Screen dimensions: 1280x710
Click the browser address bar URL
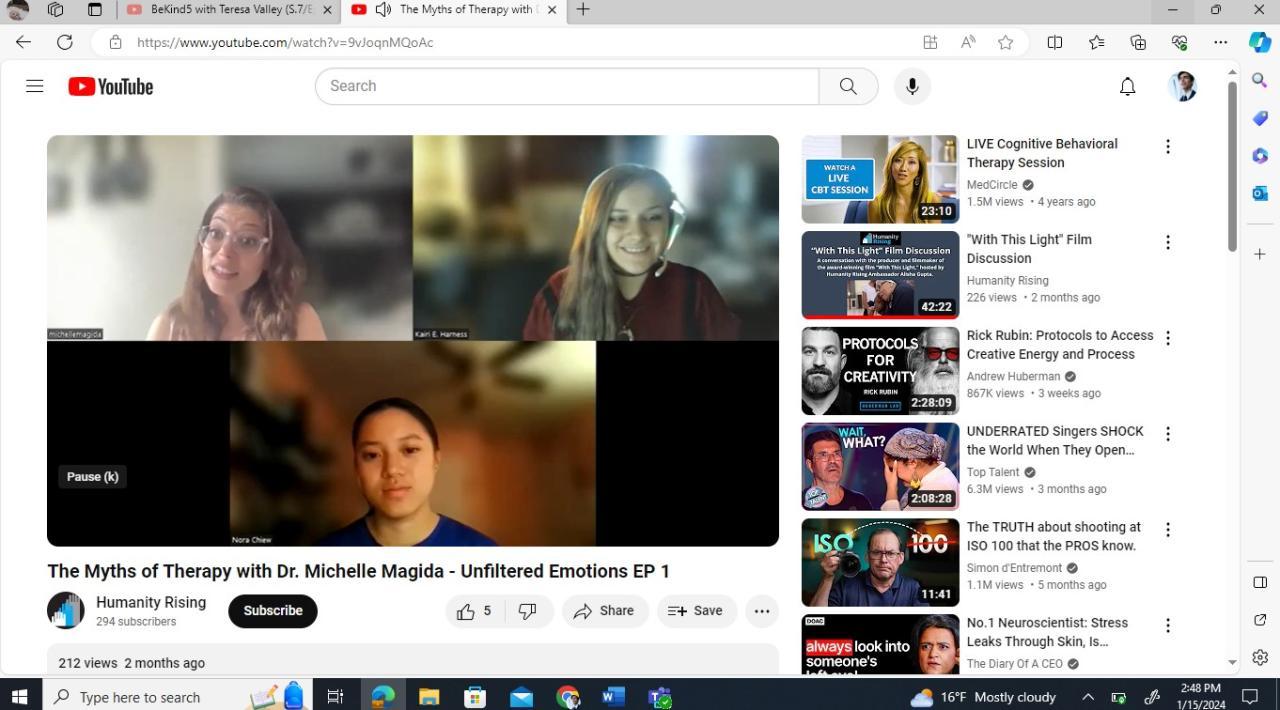pos(285,42)
